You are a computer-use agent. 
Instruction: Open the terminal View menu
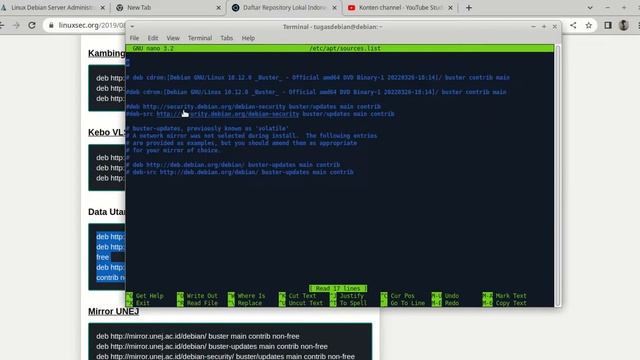(173, 38)
